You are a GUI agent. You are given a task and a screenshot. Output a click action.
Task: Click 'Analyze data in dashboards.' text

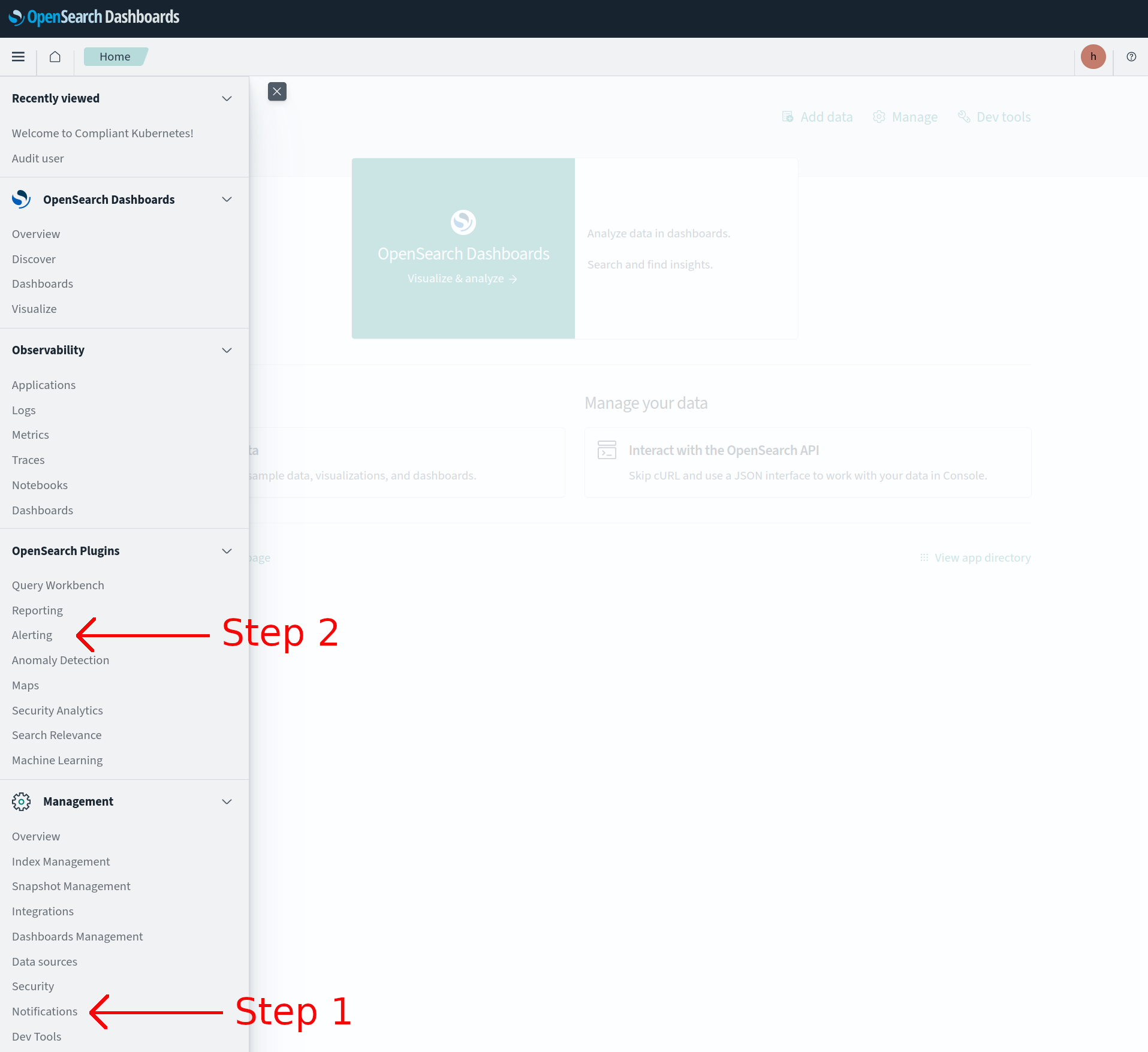659,233
